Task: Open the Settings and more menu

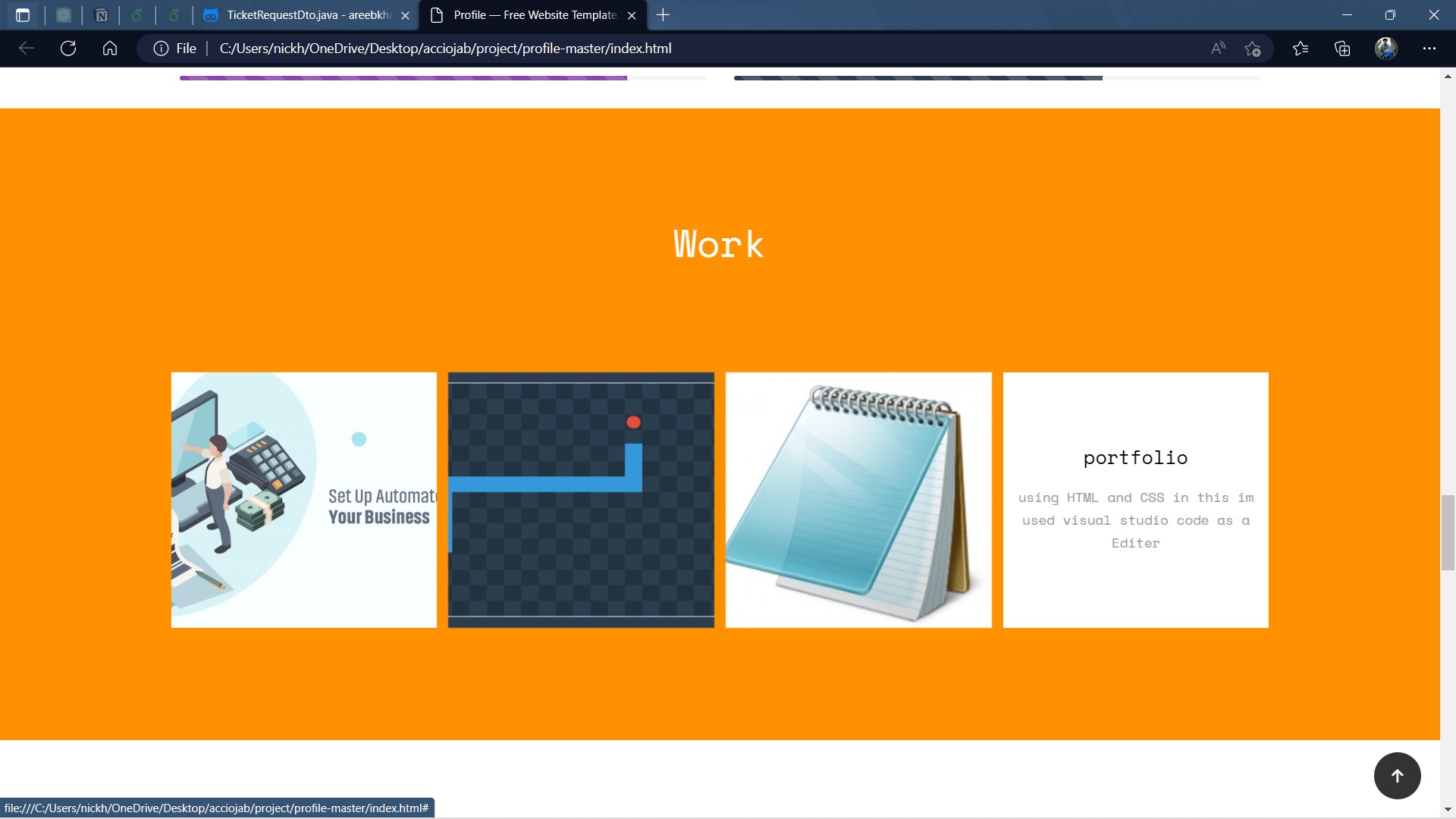Action: point(1430,48)
